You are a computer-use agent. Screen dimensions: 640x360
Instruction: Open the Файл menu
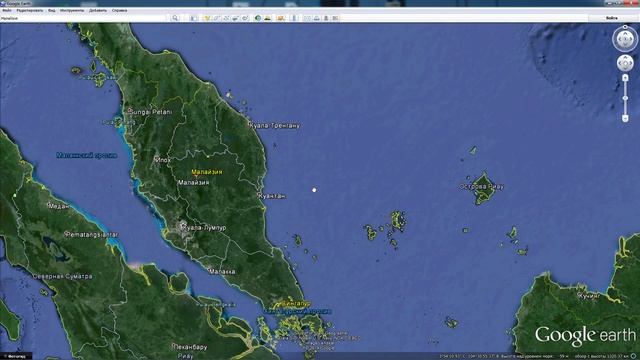(x=7, y=10)
